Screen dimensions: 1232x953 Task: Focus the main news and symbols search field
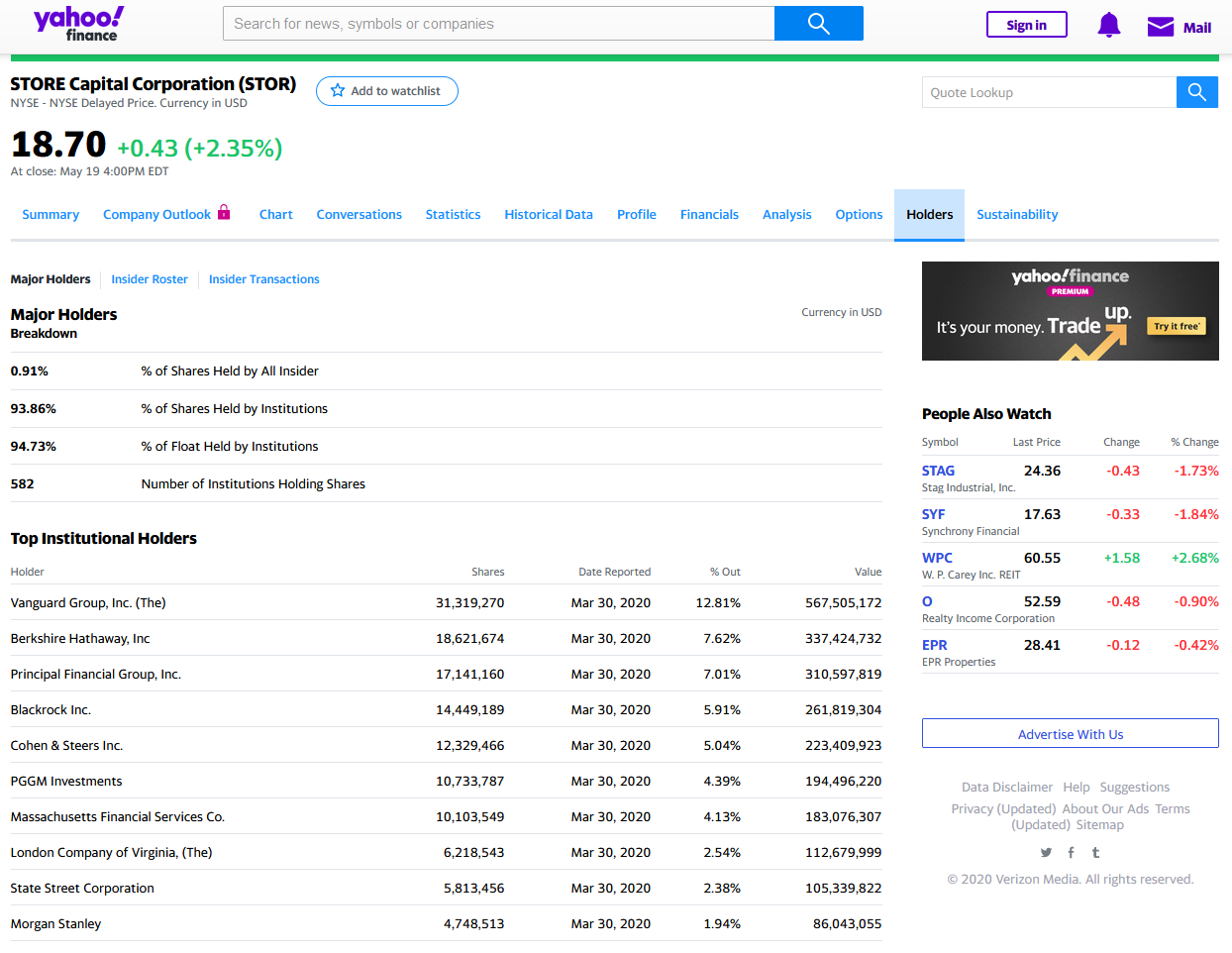pos(499,24)
